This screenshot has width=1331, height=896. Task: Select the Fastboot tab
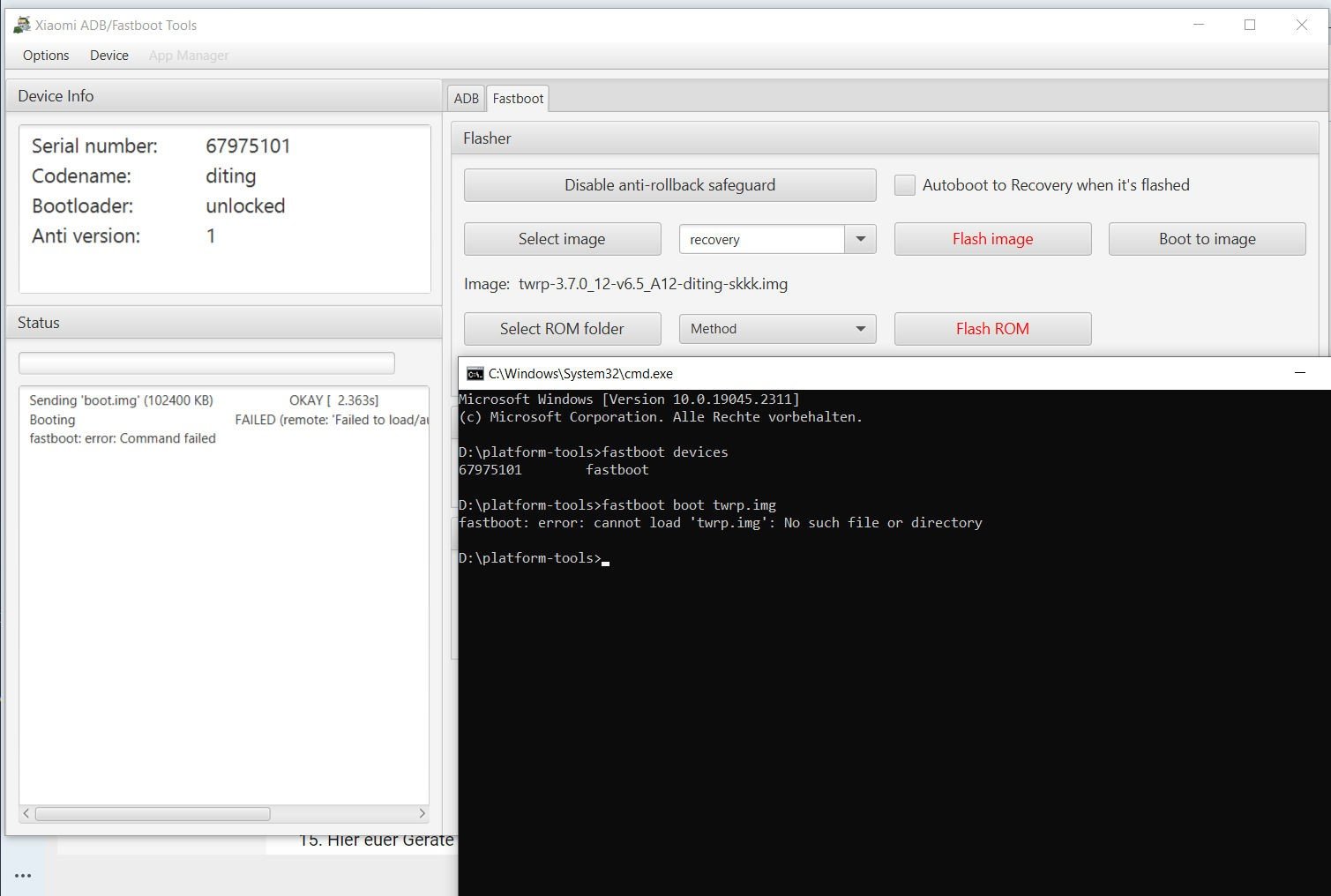tap(518, 99)
